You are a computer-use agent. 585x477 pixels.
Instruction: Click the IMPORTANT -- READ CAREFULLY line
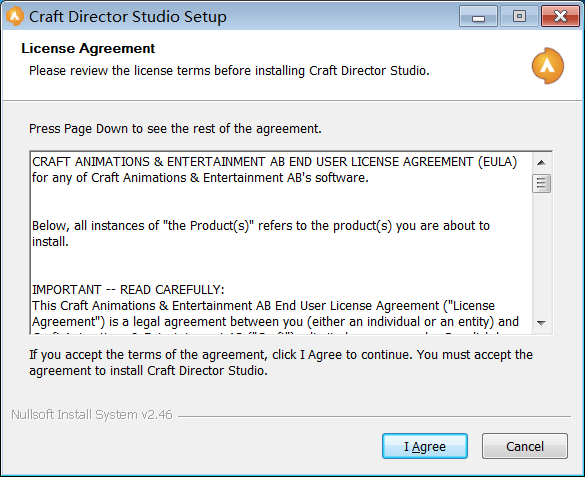pyautogui.click(x=128, y=290)
